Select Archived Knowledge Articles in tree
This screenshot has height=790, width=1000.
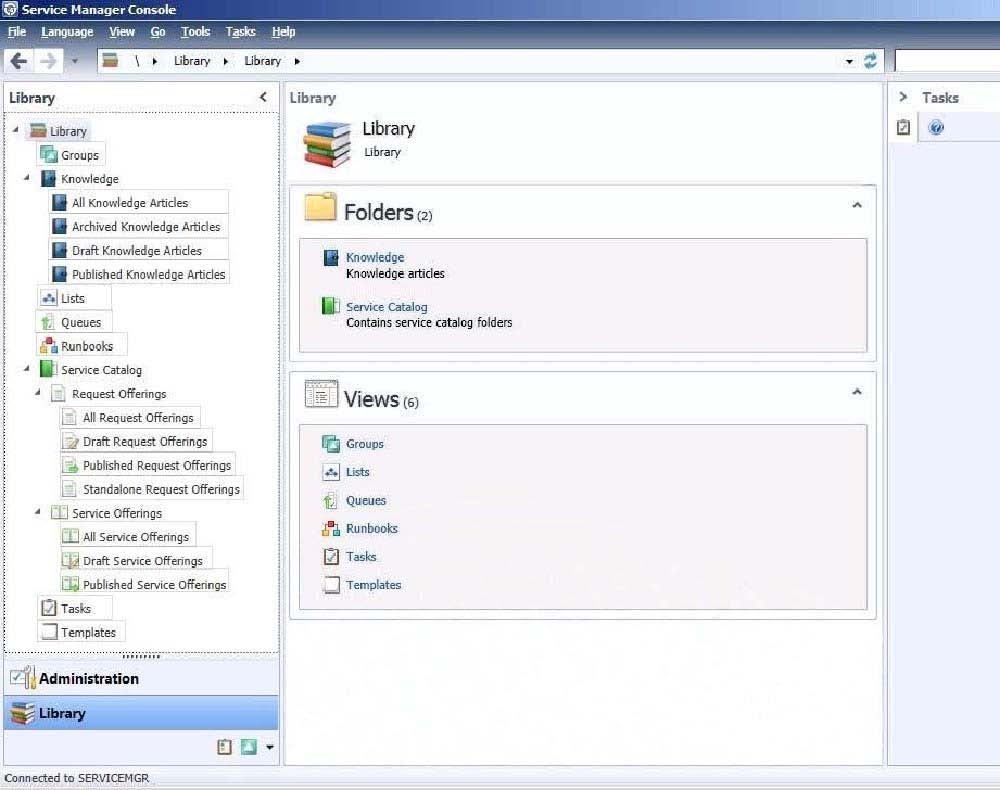coord(145,226)
